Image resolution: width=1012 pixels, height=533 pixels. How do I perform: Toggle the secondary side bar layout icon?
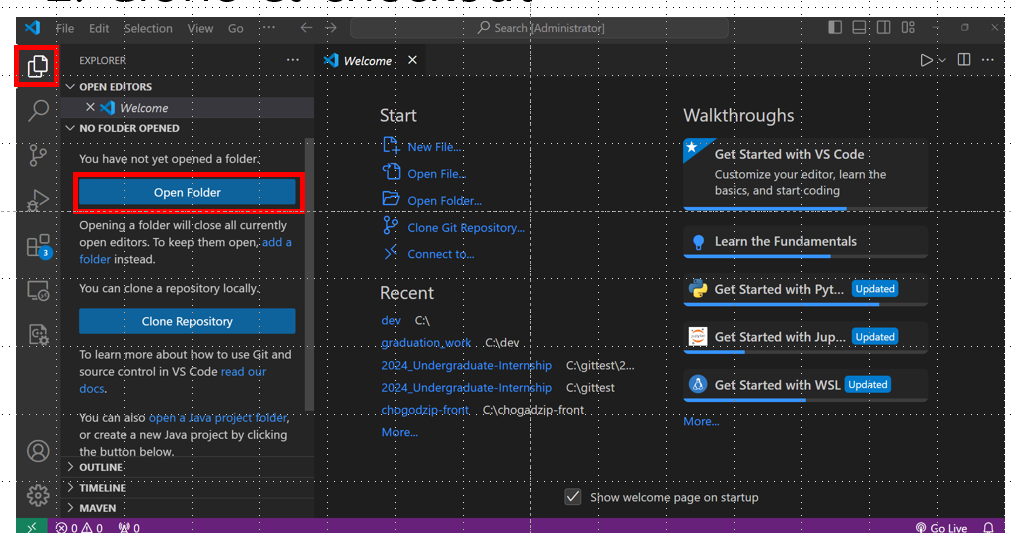884,27
